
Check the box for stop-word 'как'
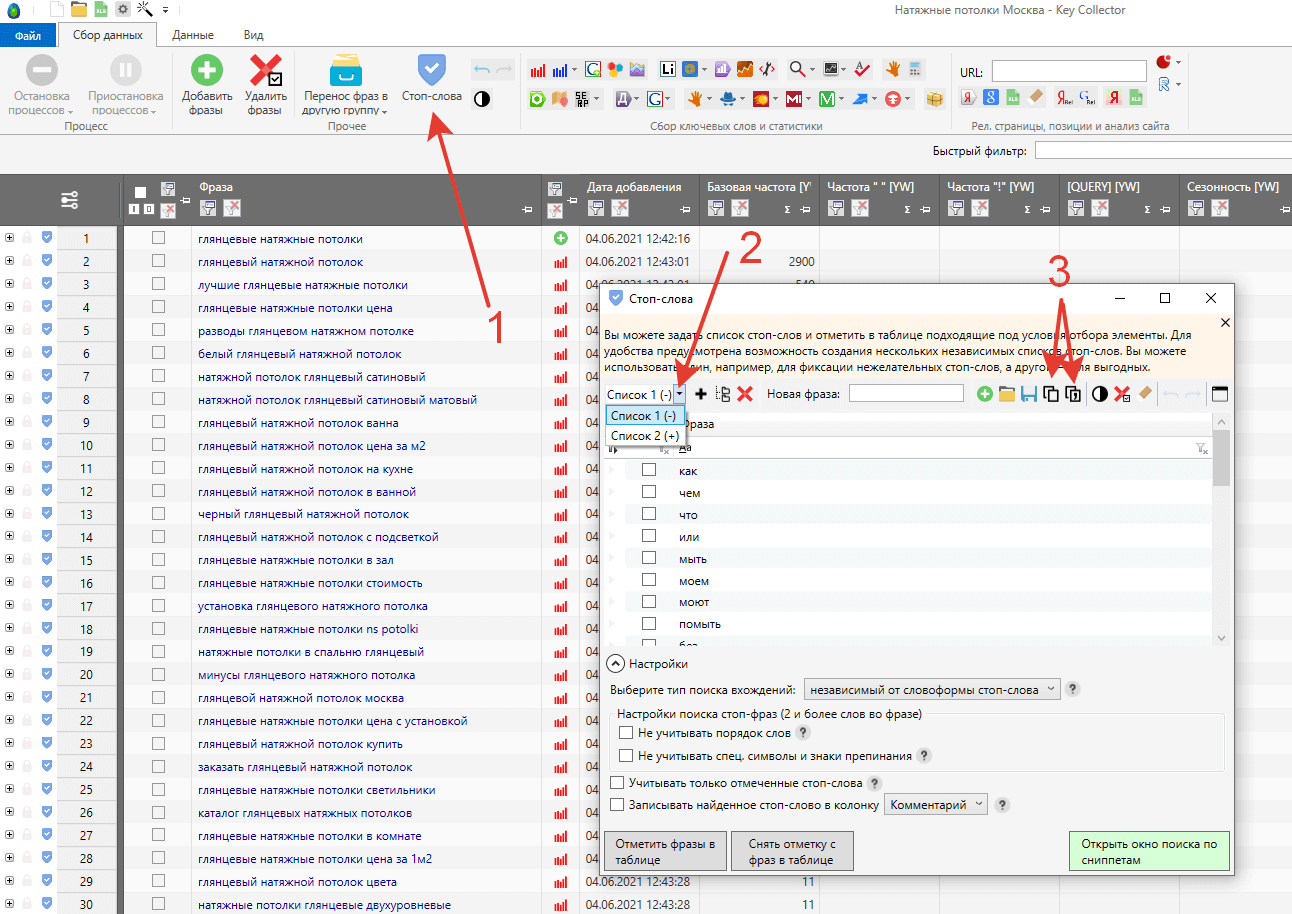[x=649, y=470]
